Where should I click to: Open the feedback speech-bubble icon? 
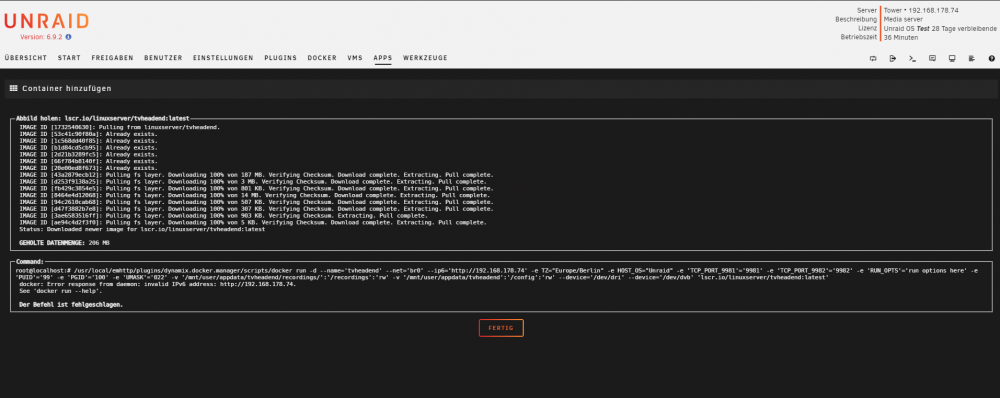pyautogui.click(x=932, y=58)
